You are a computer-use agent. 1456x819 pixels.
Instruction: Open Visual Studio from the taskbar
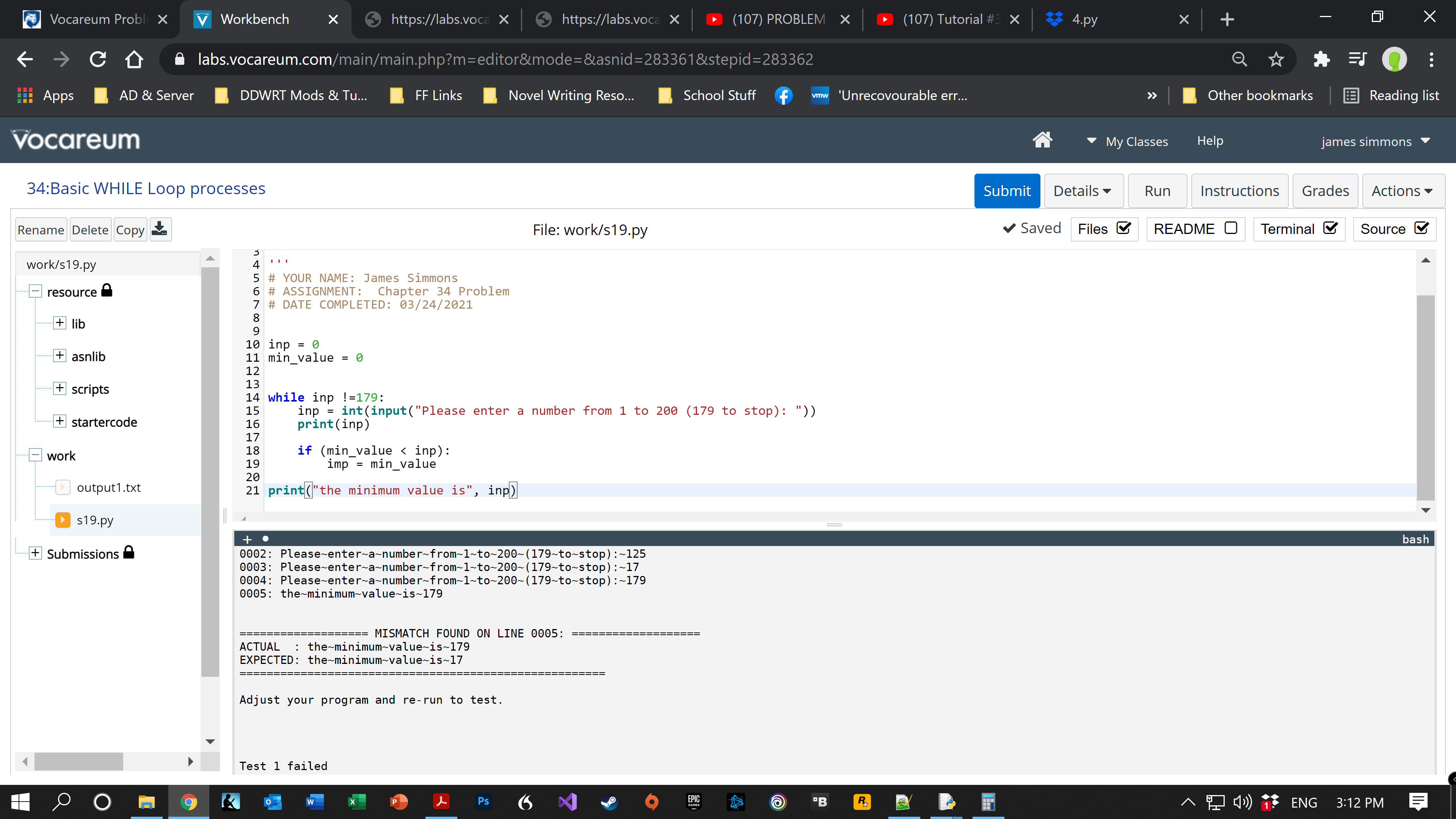point(568,802)
